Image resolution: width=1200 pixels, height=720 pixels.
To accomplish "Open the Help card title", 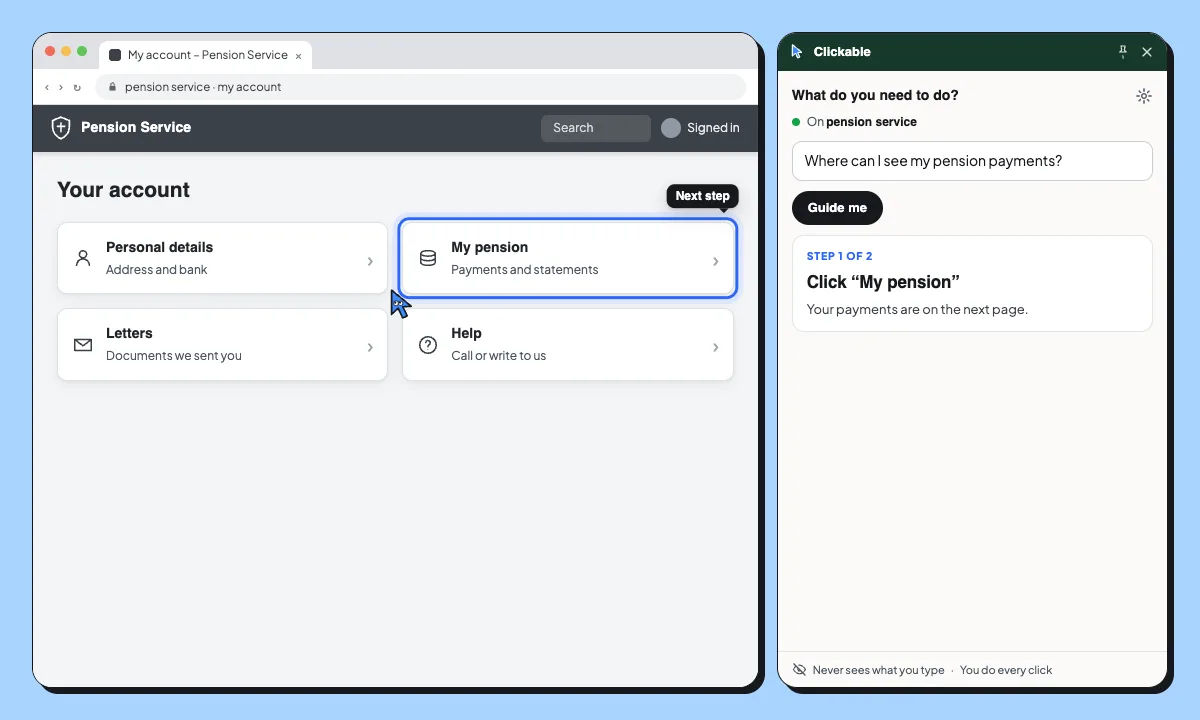I will (x=466, y=333).
